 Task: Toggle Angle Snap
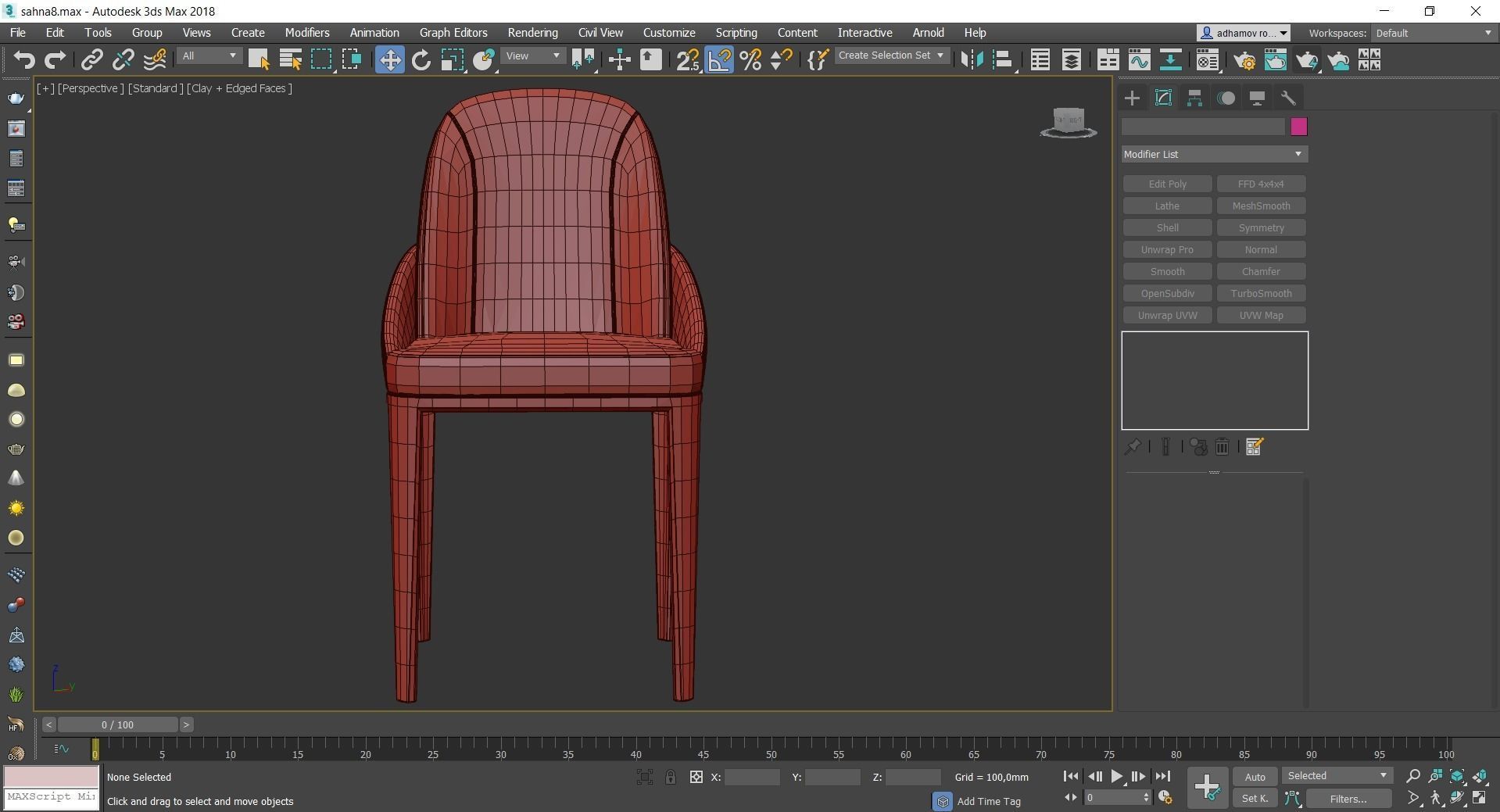[719, 60]
